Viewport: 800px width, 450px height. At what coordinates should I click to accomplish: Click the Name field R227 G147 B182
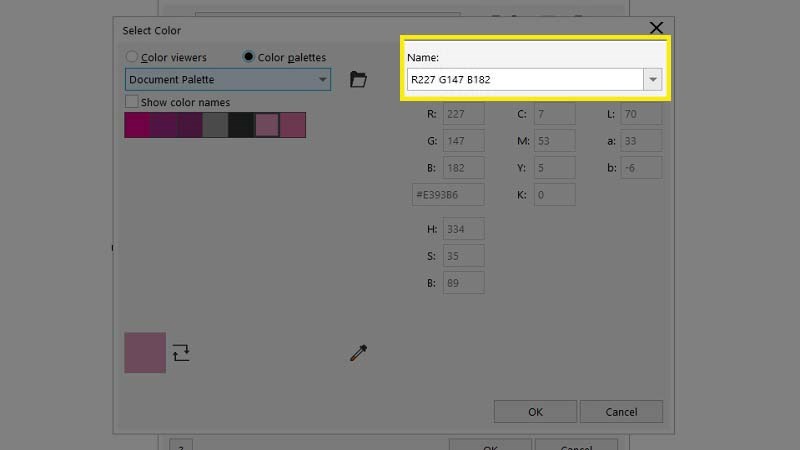pos(525,80)
